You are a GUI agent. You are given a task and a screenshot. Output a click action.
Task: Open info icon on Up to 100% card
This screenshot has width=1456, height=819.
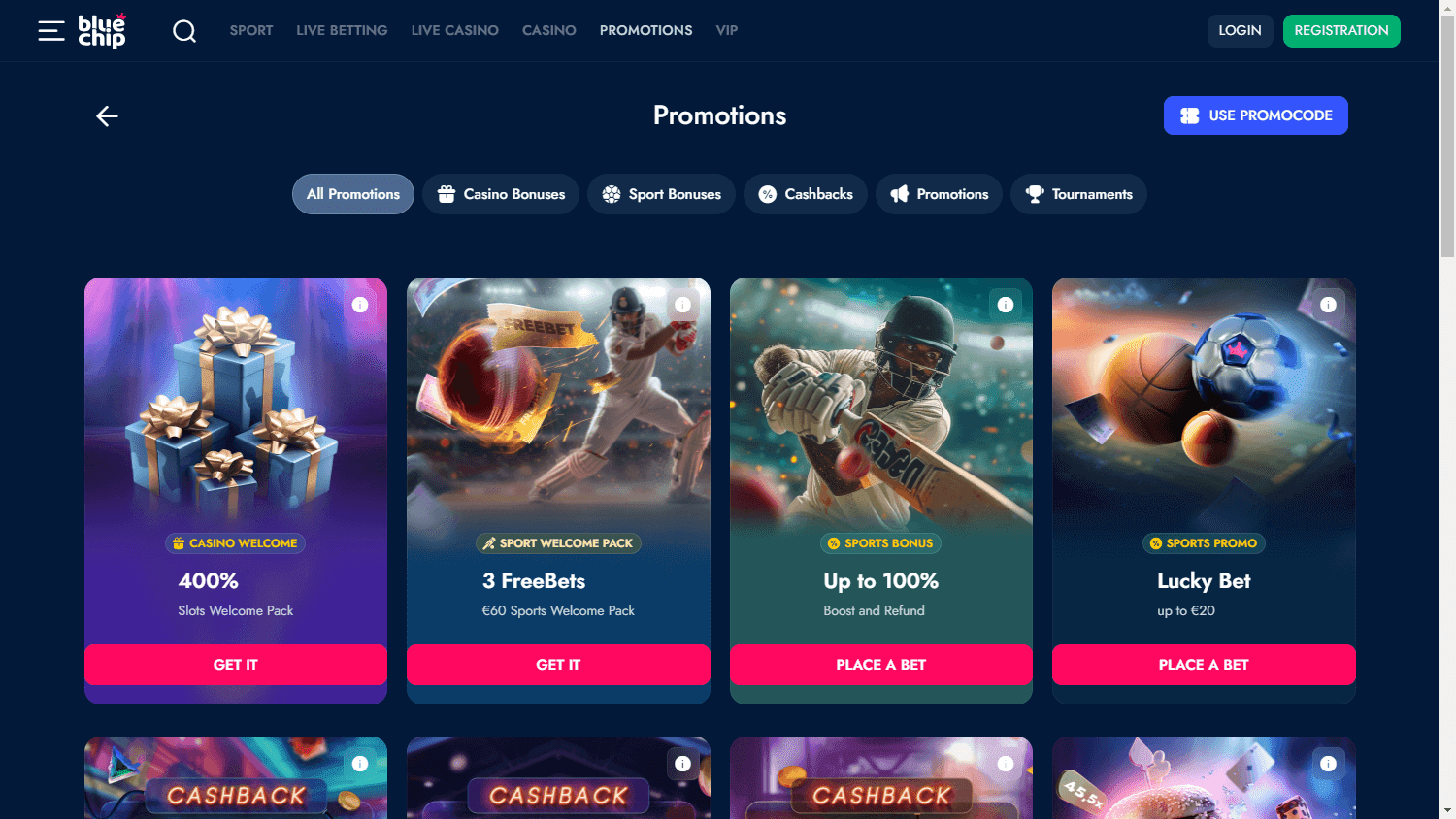1006,305
